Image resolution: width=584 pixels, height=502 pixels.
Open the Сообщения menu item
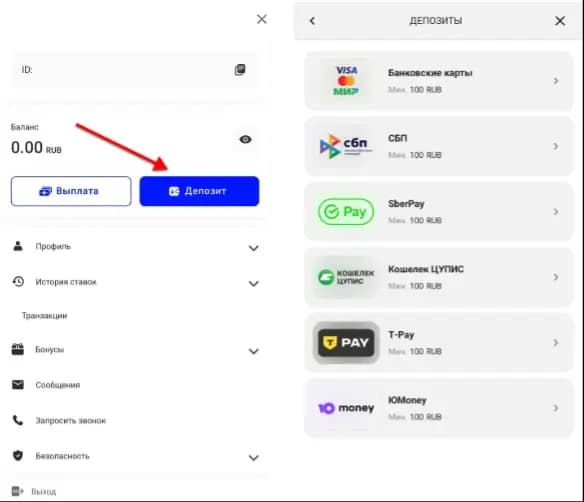(x=58, y=385)
